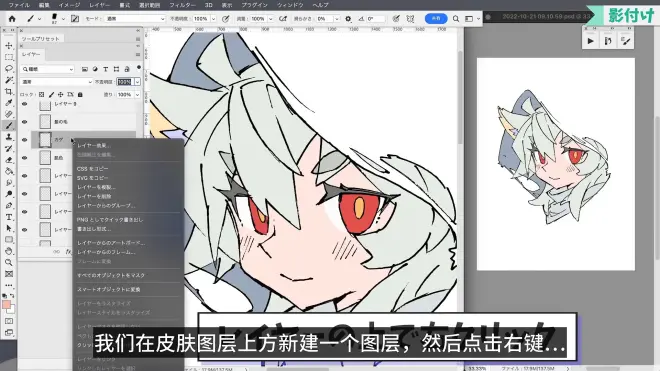Enable airbrush build-up icon
The width and height of the screenshot is (660, 371).
(x=283, y=19)
